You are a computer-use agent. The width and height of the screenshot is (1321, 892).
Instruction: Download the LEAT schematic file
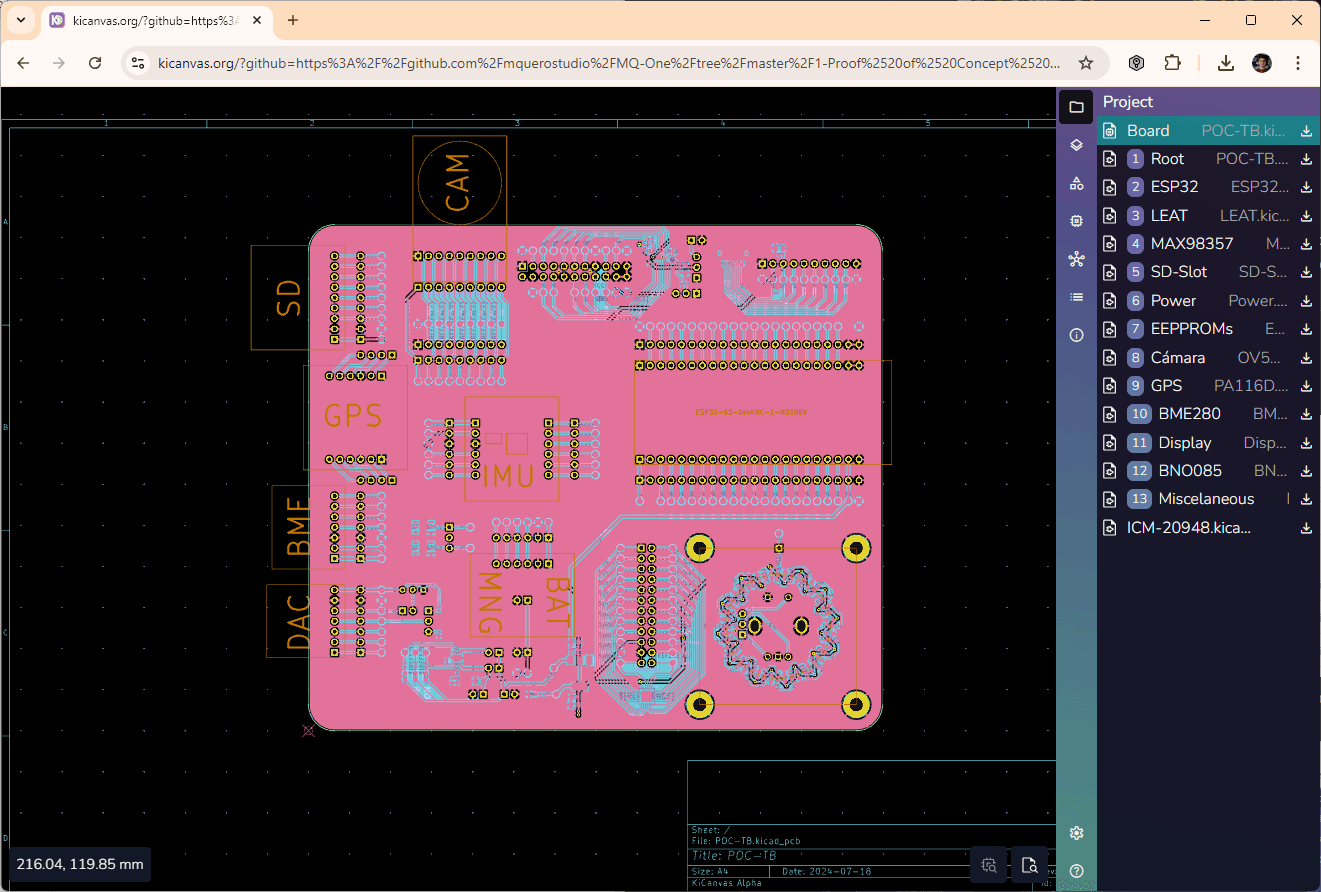[1306, 216]
